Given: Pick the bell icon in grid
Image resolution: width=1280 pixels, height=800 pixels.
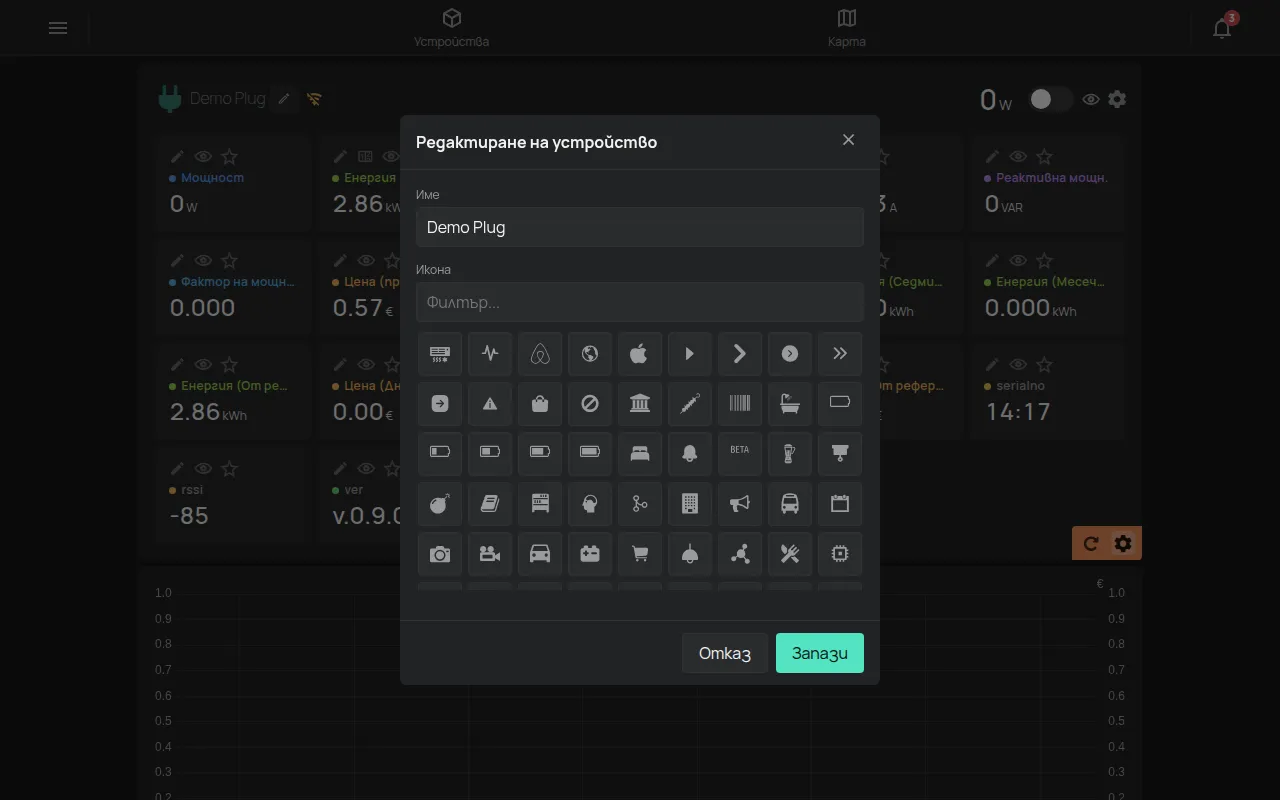Looking at the screenshot, I should (x=690, y=453).
